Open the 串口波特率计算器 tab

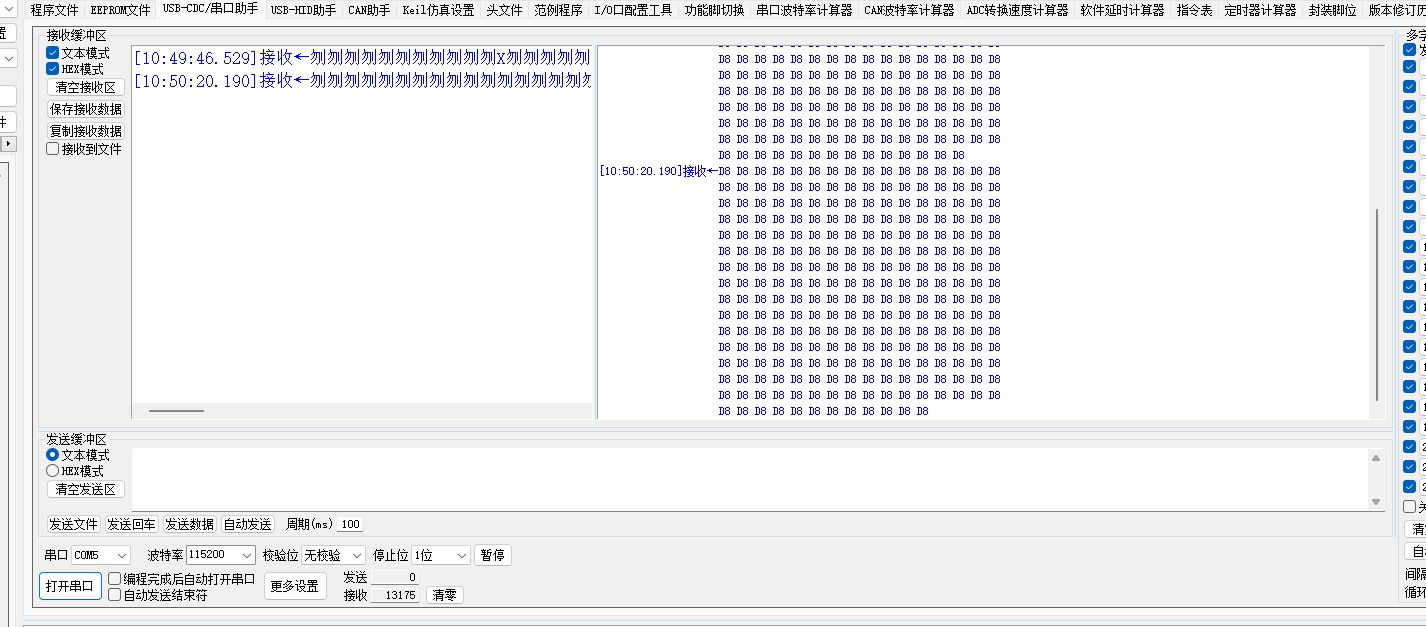click(804, 11)
